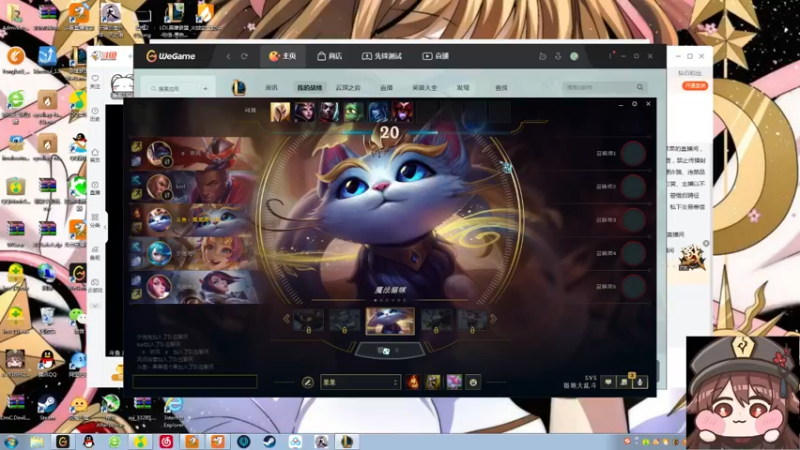Select the first teammate row
This screenshot has width=800, height=450.
(194, 153)
